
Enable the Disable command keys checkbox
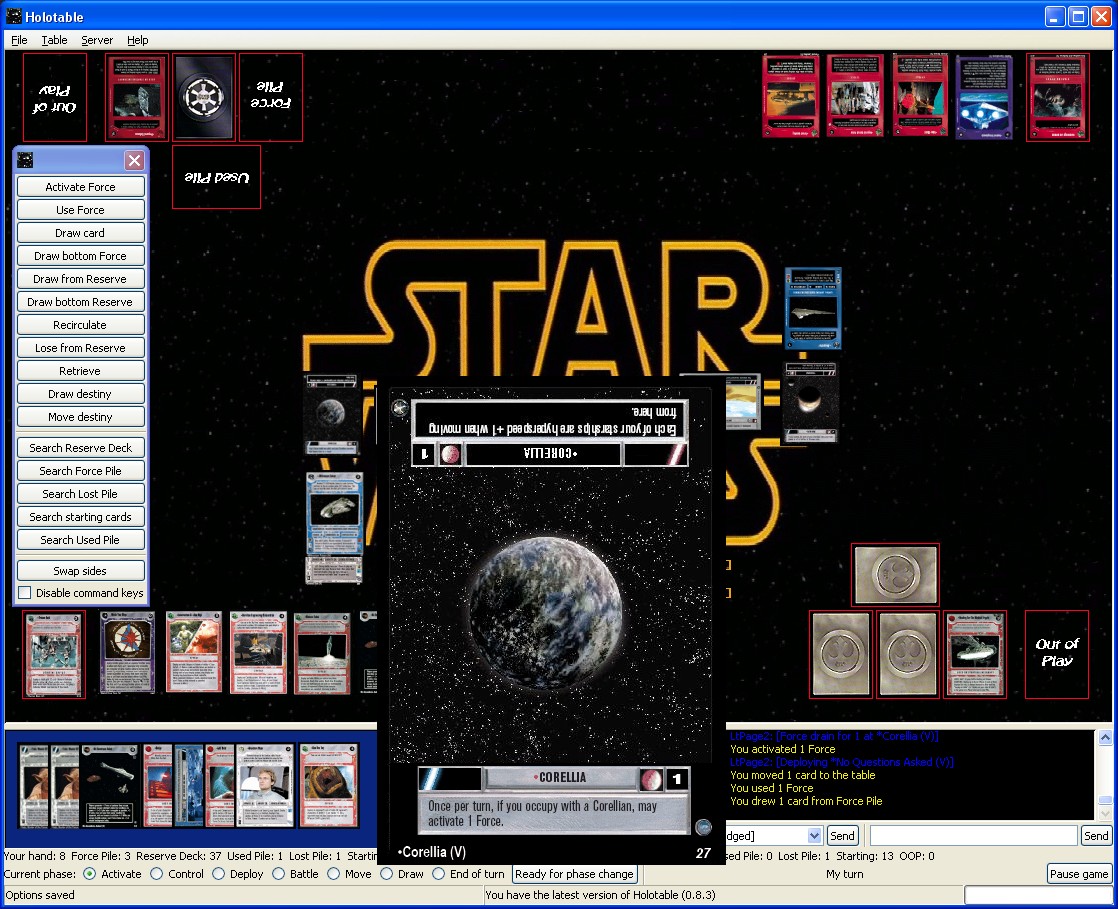coord(25,592)
